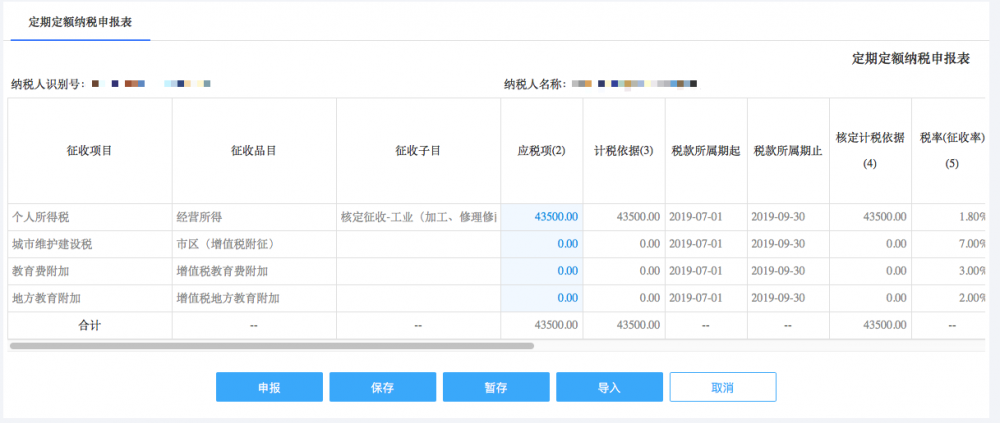The height and width of the screenshot is (423, 1000).
Task: Click the 纳税人识别号 label
Action: pos(48,84)
